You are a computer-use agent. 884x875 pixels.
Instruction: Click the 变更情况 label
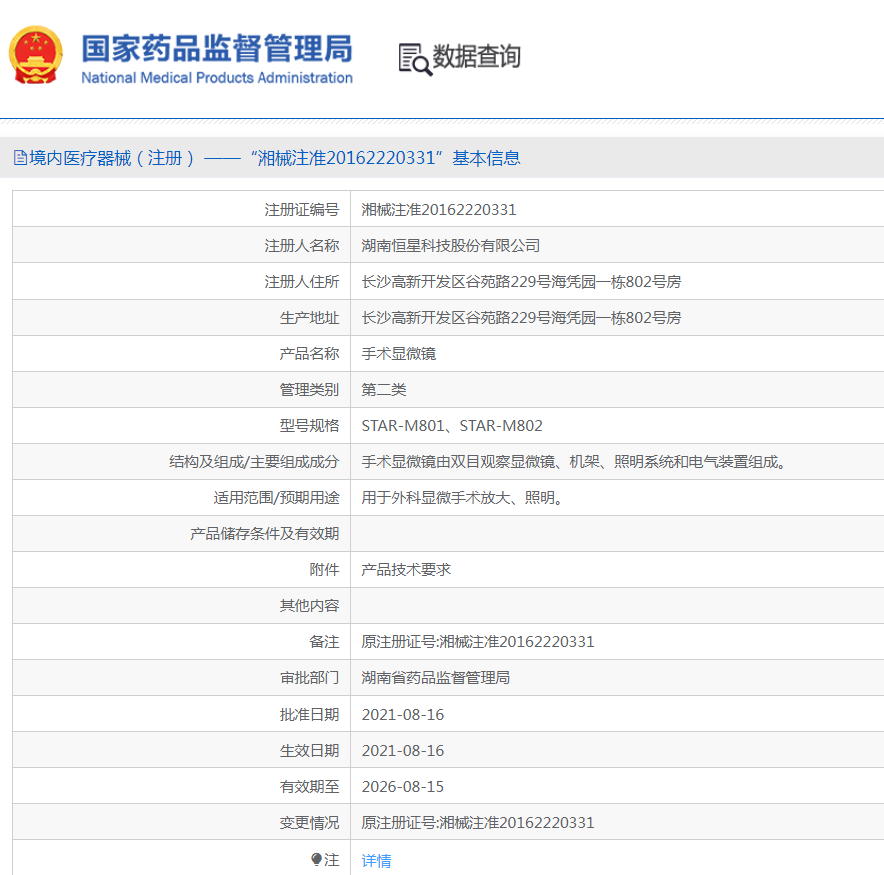pos(309,823)
